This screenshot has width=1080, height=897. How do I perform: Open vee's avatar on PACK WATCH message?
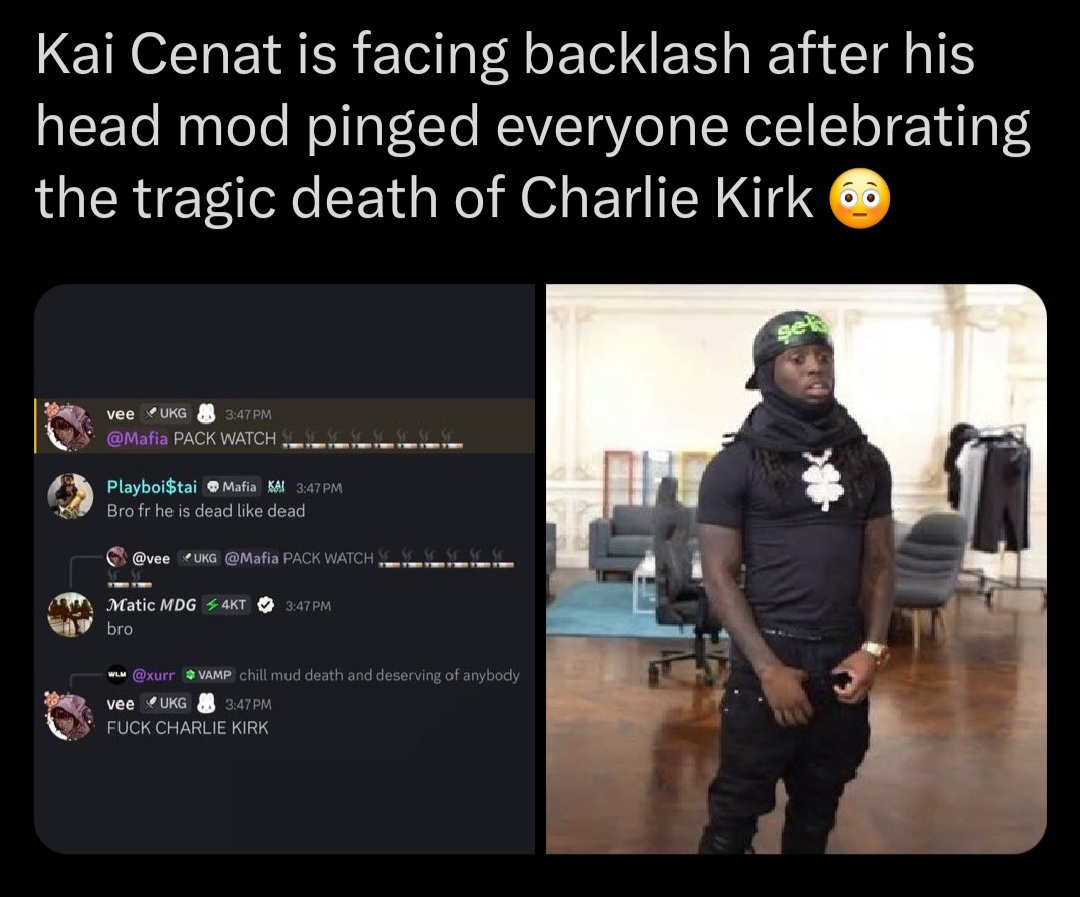click(69, 426)
